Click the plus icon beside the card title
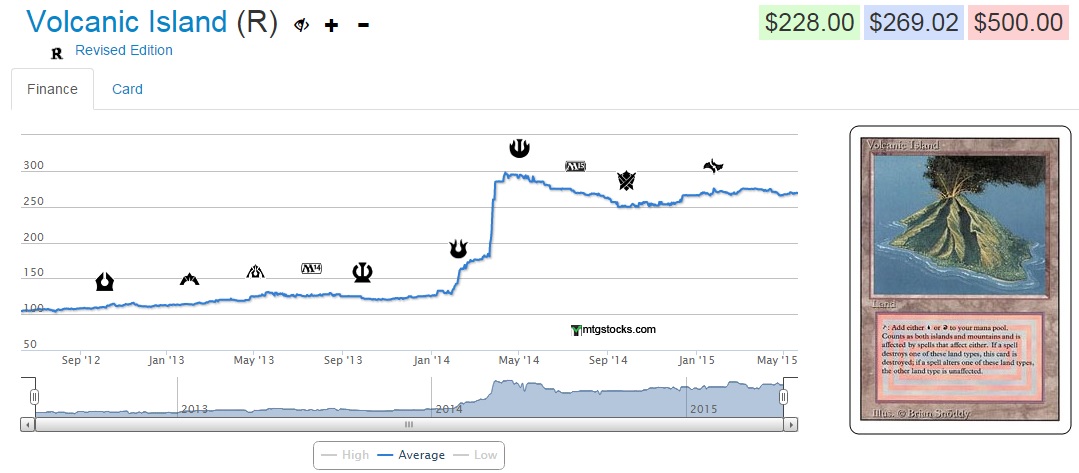This screenshot has height=473, width=1079. [x=332, y=24]
